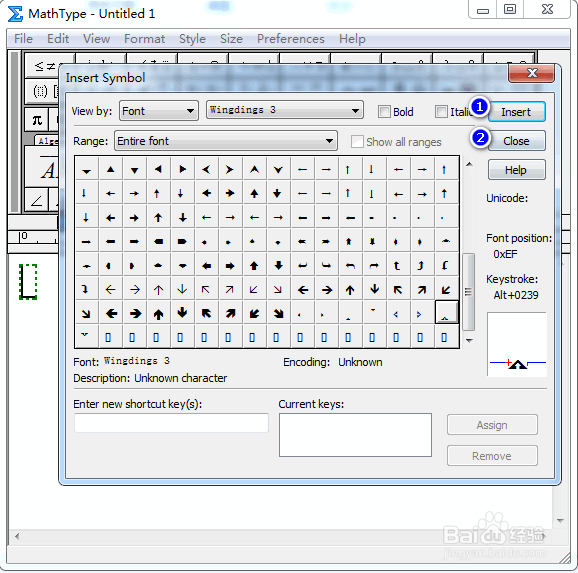578x573 pixels.
Task: Pick the large bold right chevron symbol
Action: (230, 169)
